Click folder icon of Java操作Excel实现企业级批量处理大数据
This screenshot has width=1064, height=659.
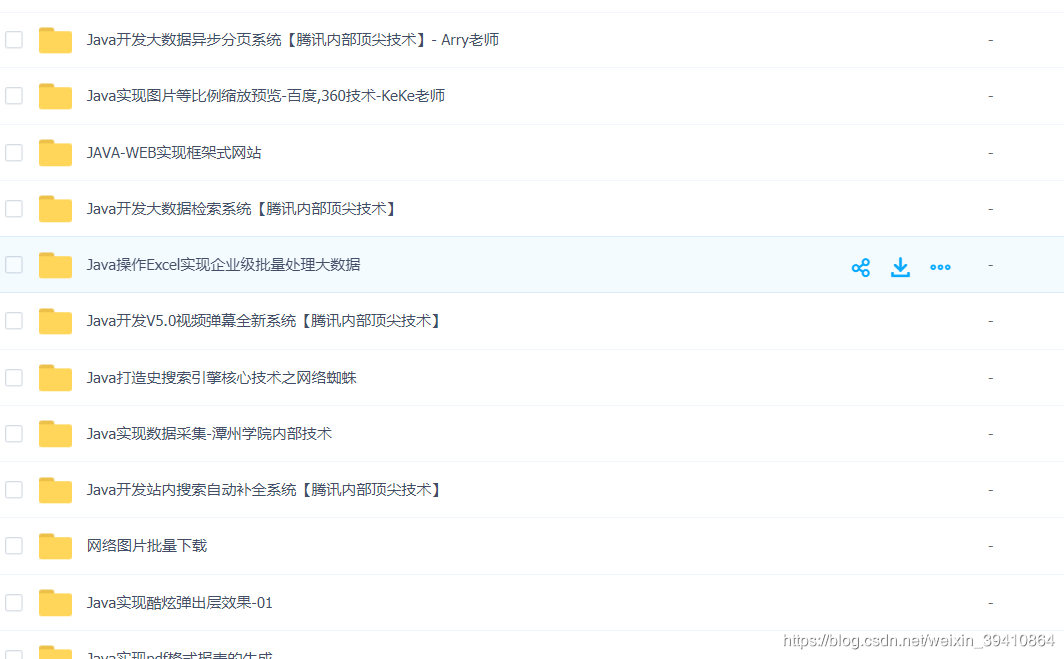click(x=56, y=265)
